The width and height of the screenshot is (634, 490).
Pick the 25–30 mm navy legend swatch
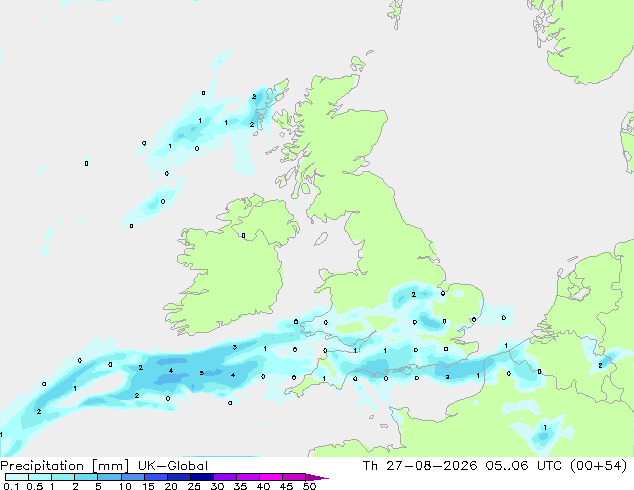202,477
